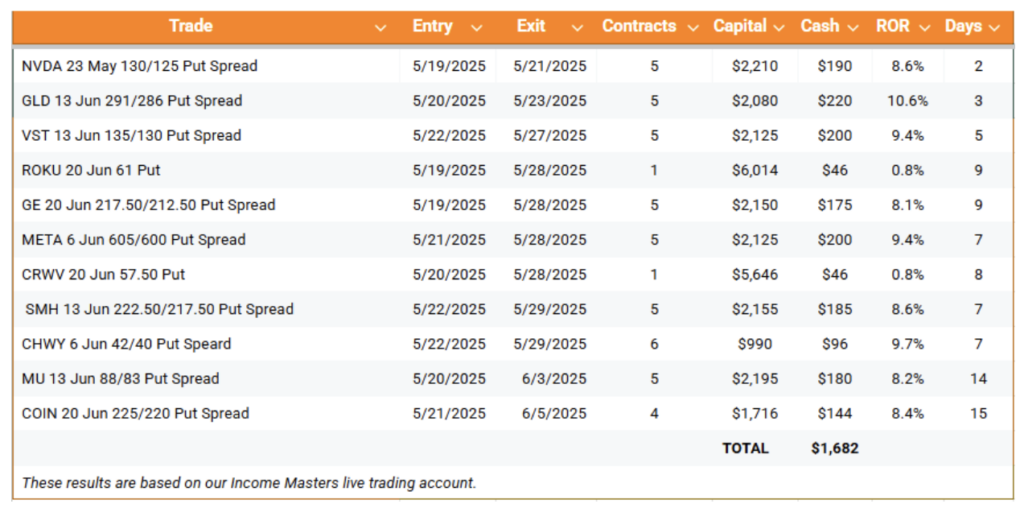1024x508 pixels.
Task: Open the Cash column filter chevron
Action: click(x=852, y=28)
